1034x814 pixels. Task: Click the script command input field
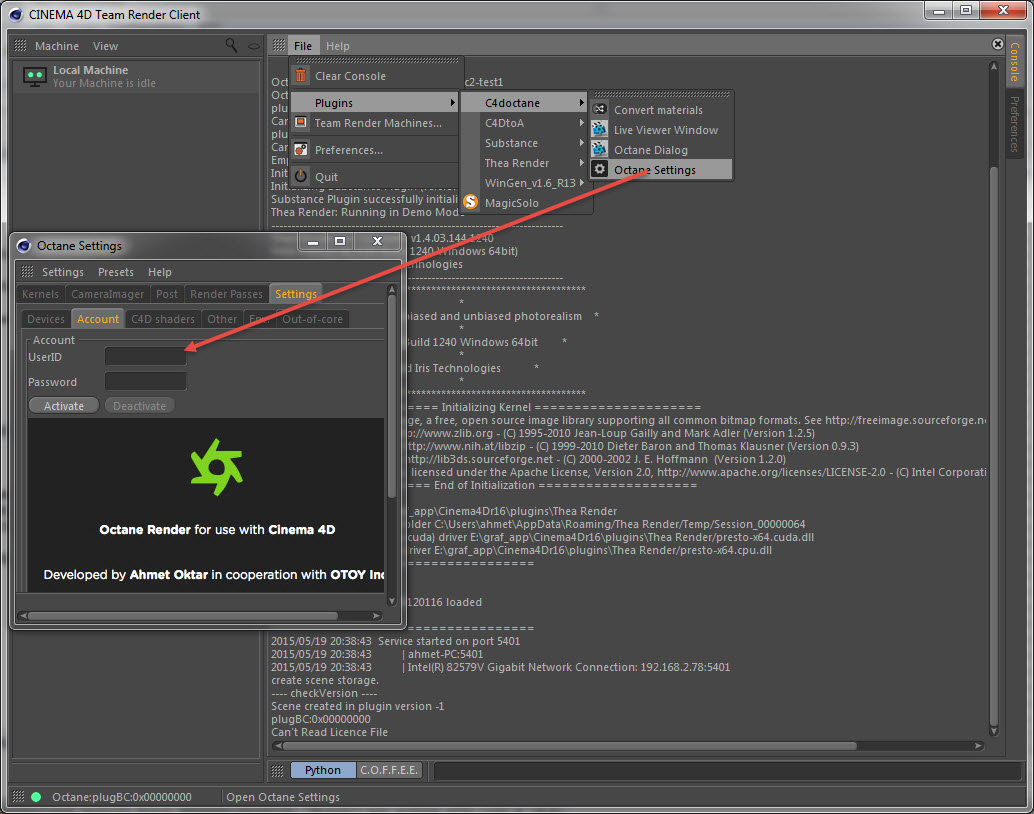coord(727,770)
